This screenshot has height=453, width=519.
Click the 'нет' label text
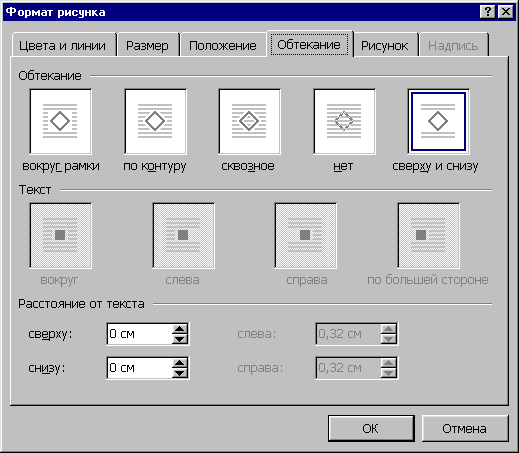(x=343, y=166)
